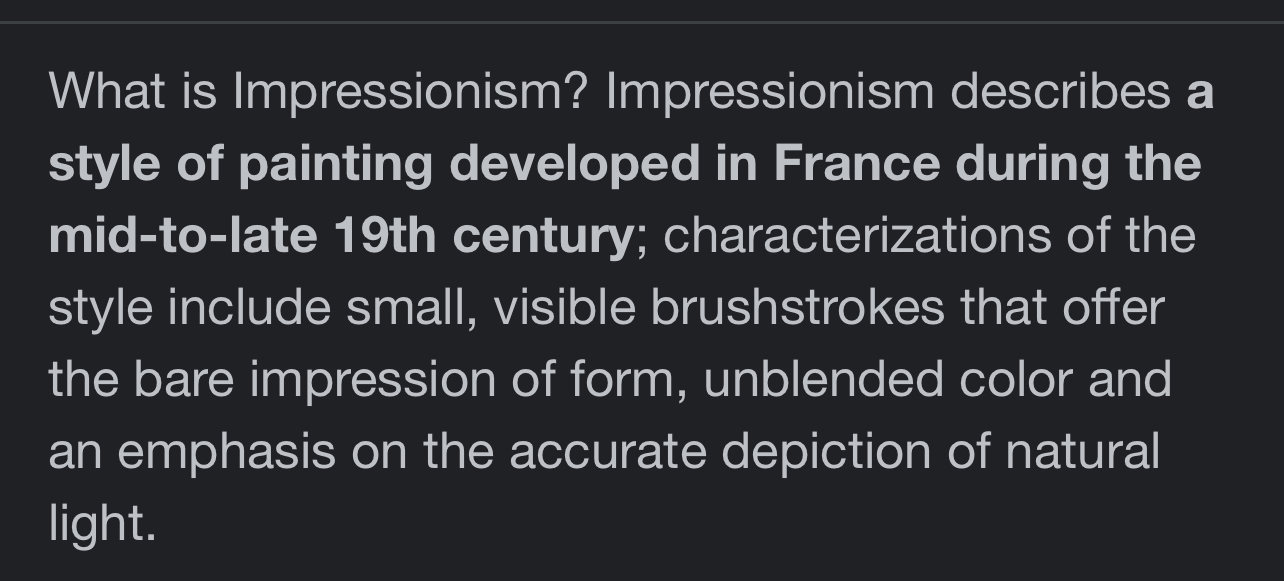Select the bold word "painting"
The image size is (1284, 581).
335,165
